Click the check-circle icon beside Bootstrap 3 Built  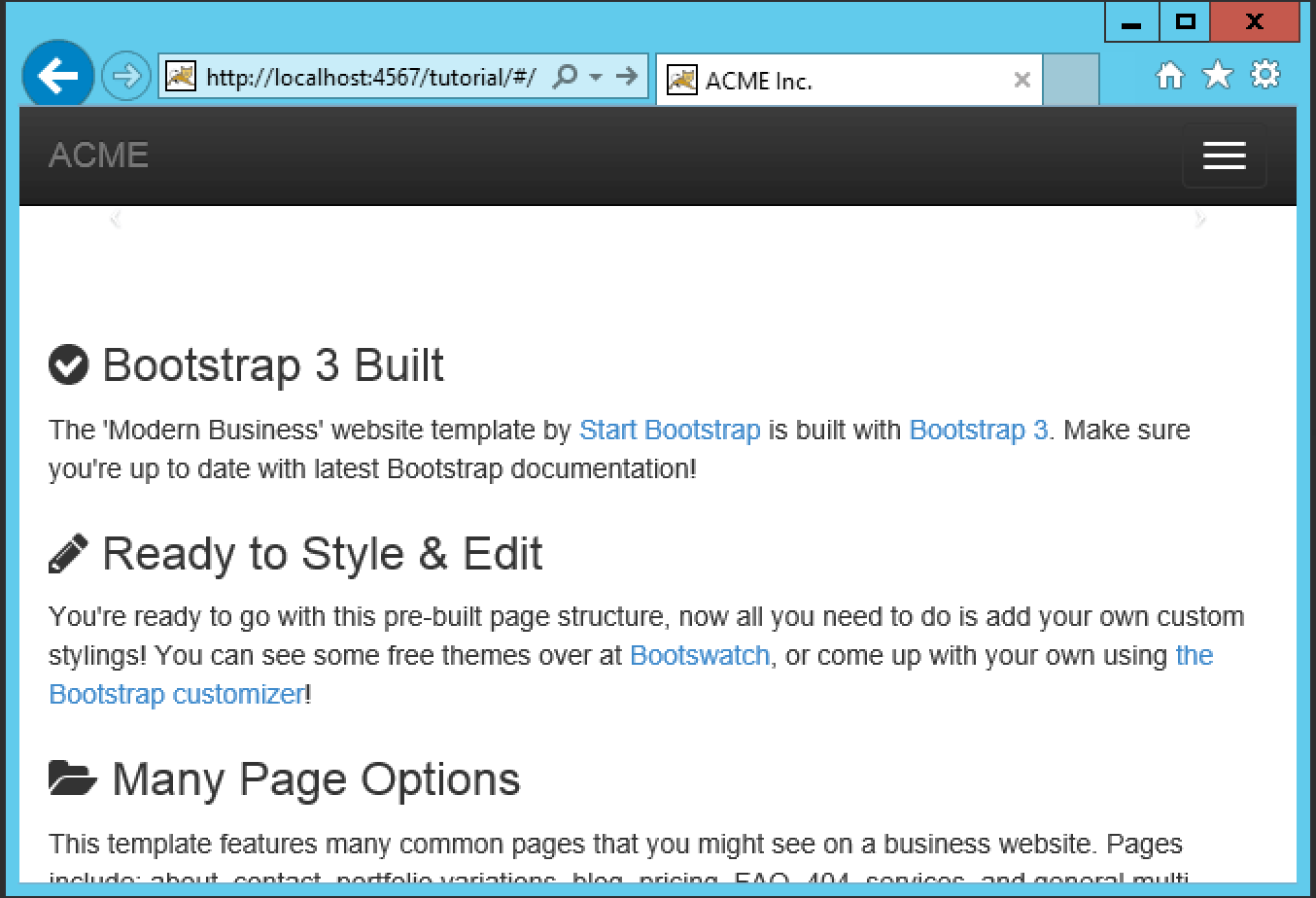coord(68,365)
